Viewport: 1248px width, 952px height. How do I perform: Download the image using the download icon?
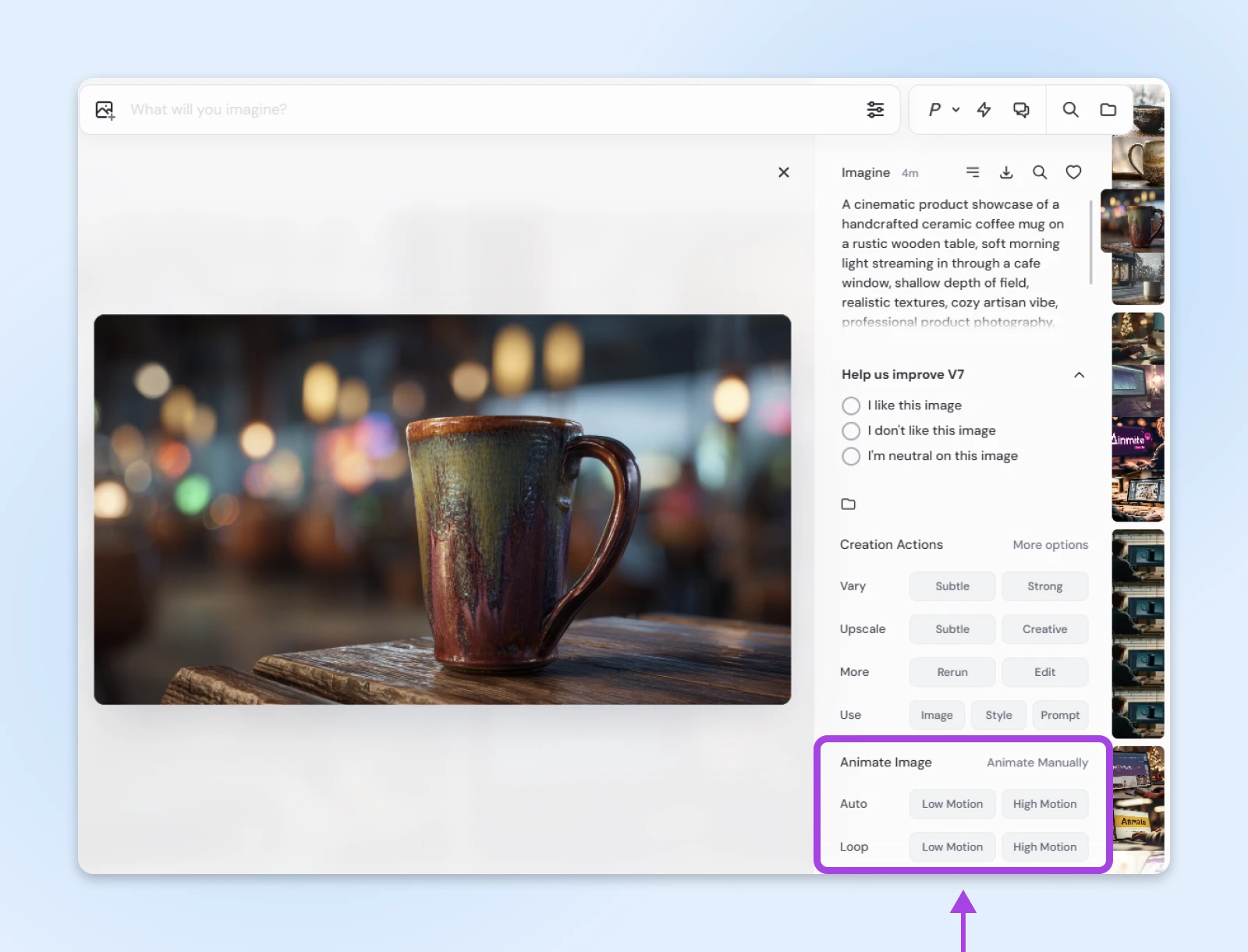[x=1006, y=172]
